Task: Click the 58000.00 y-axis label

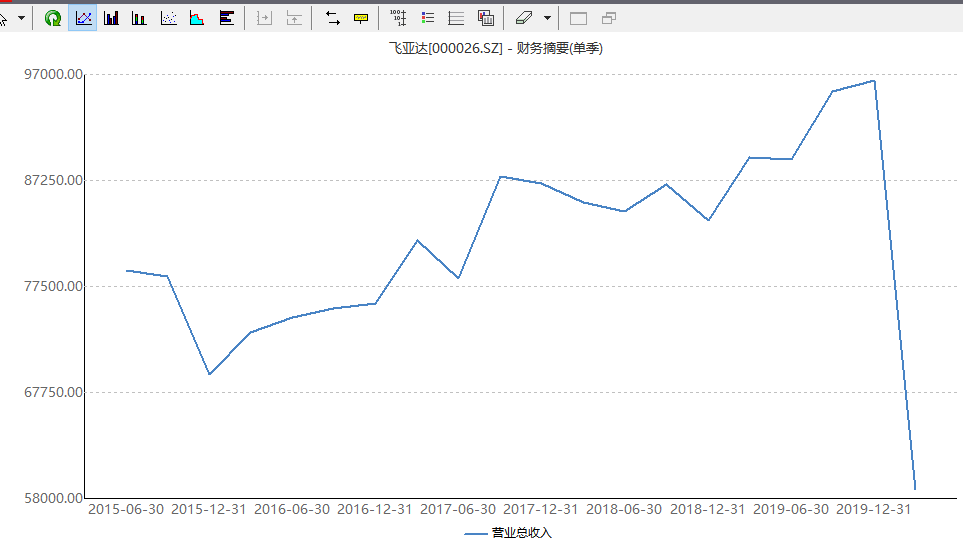Action: (x=53, y=498)
